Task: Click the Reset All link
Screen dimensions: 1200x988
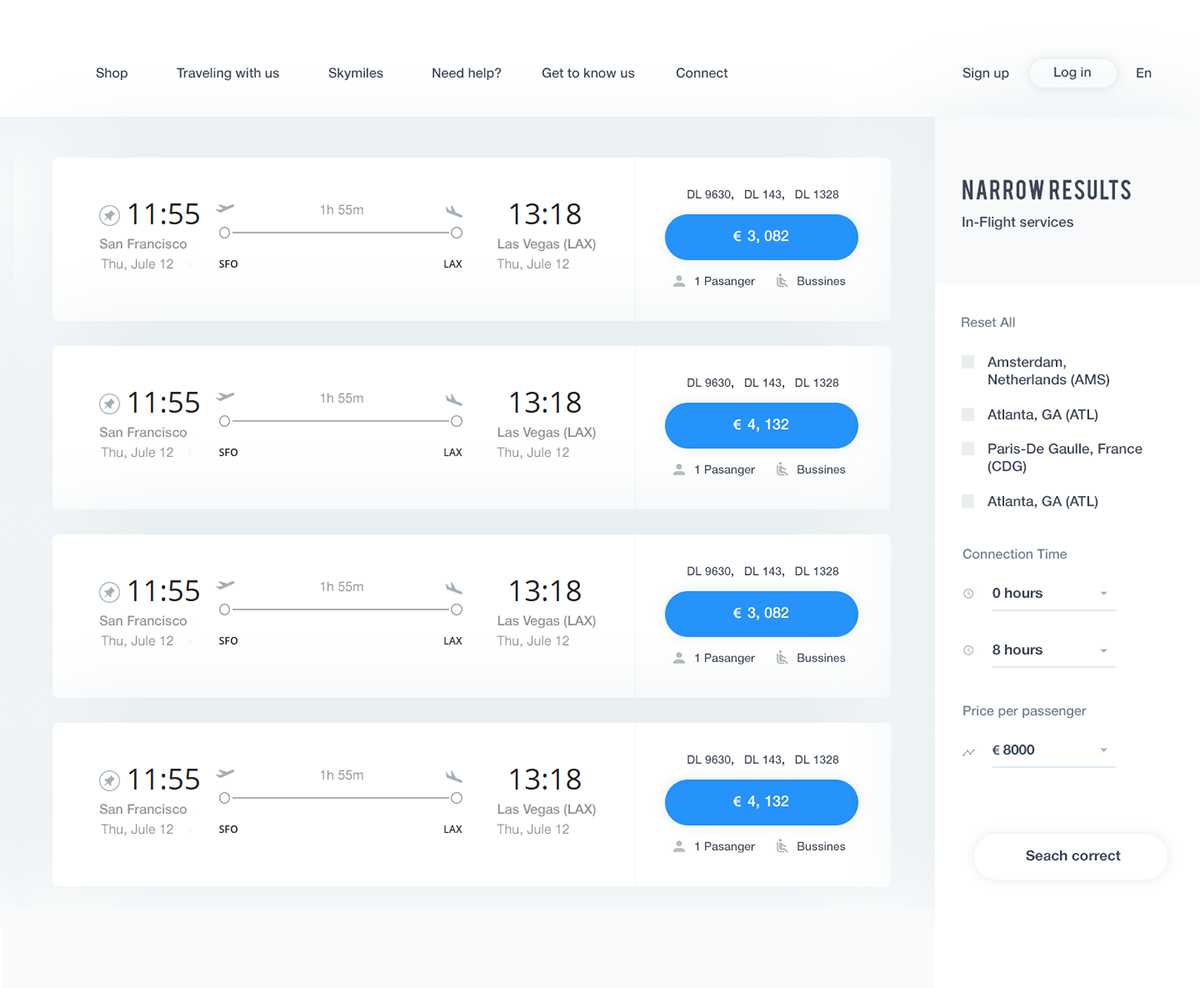Action: (x=988, y=322)
